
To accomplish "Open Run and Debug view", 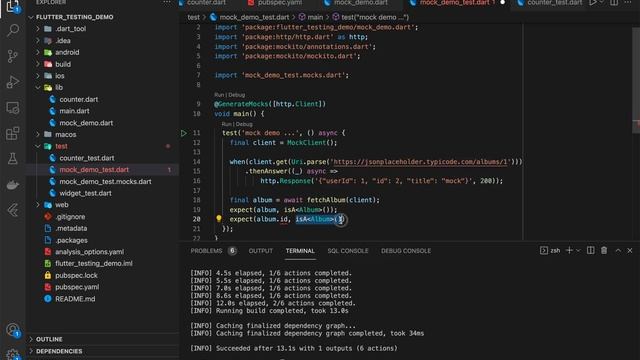I will 13,82.
